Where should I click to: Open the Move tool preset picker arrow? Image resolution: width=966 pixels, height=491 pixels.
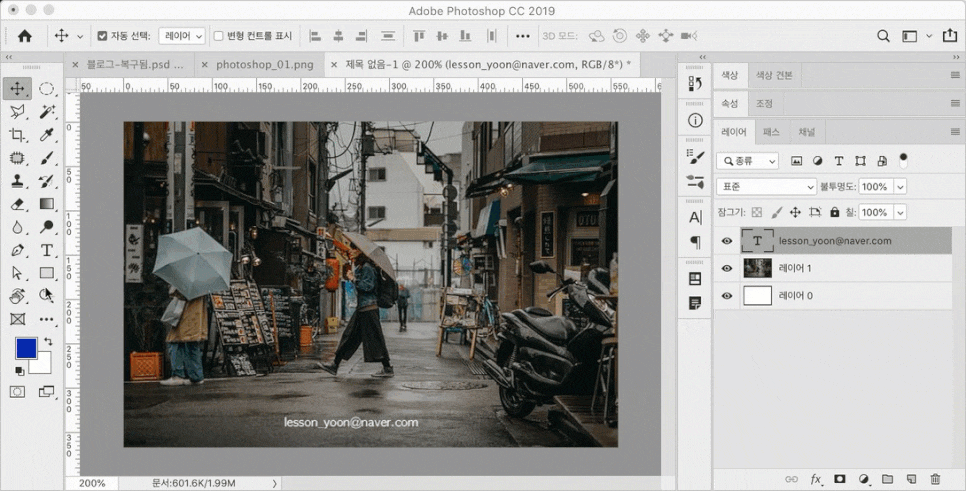point(80,36)
